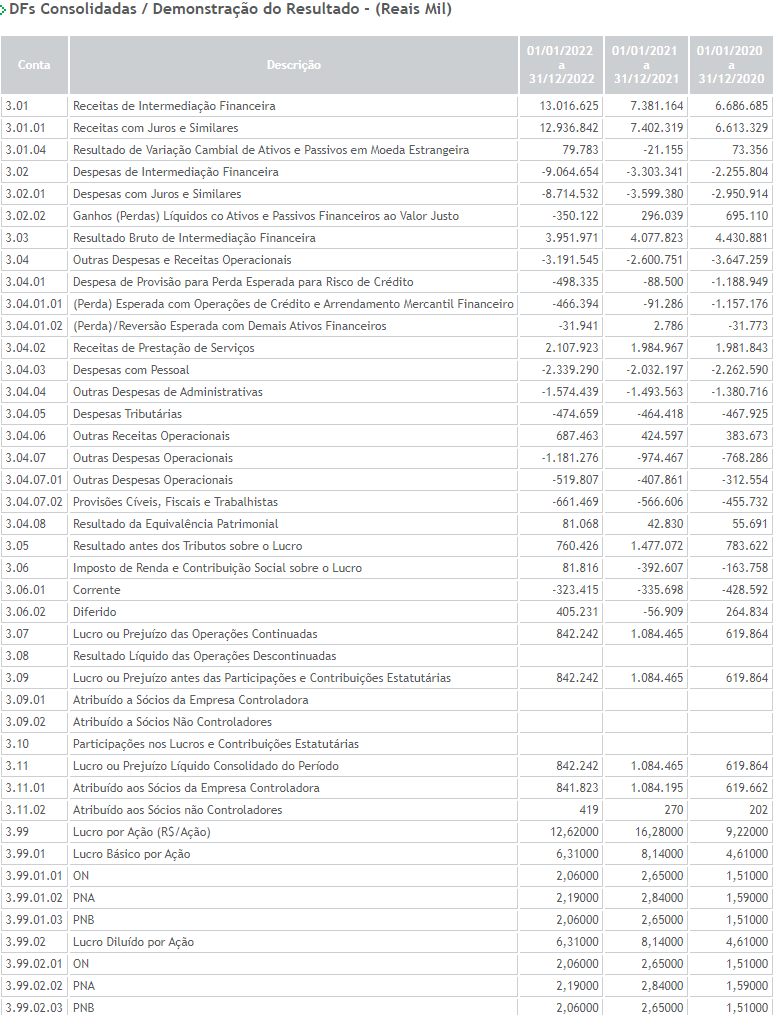Click the green arrow icon before DFs Consolidadas

[x=3, y=10]
